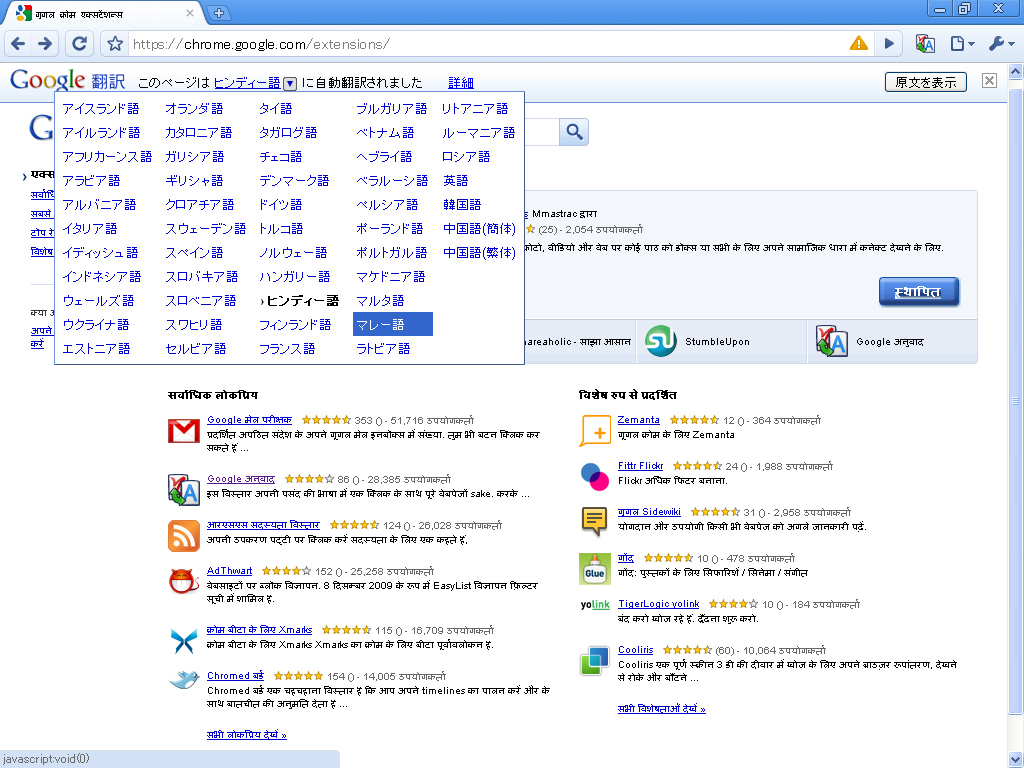Click the StumbleUpon featured tile label

click(717, 342)
